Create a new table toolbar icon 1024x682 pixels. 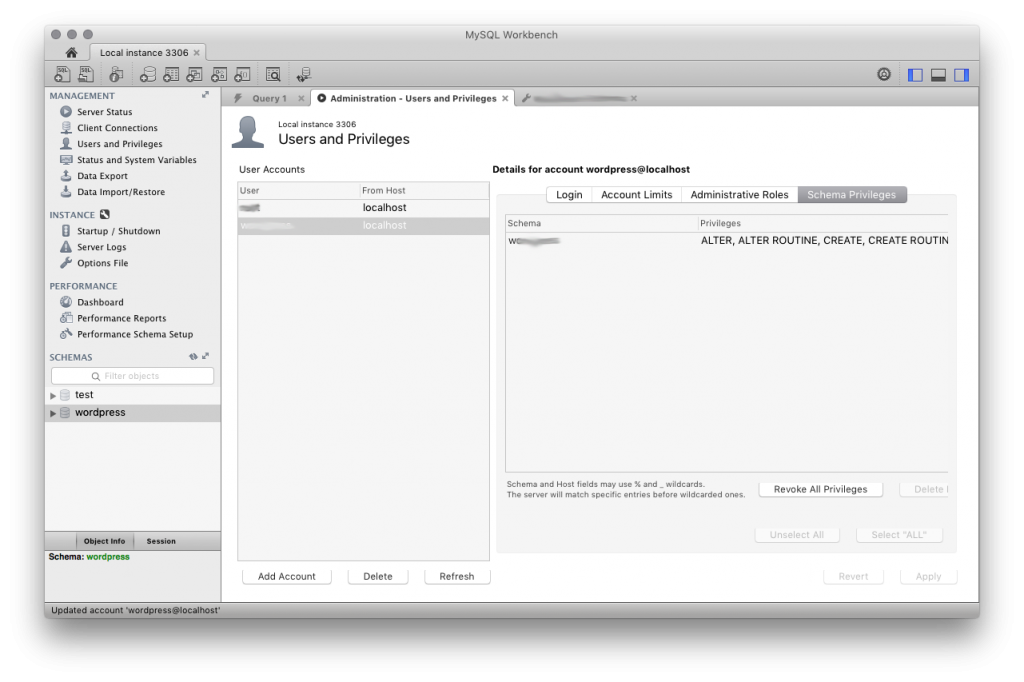click(171, 74)
